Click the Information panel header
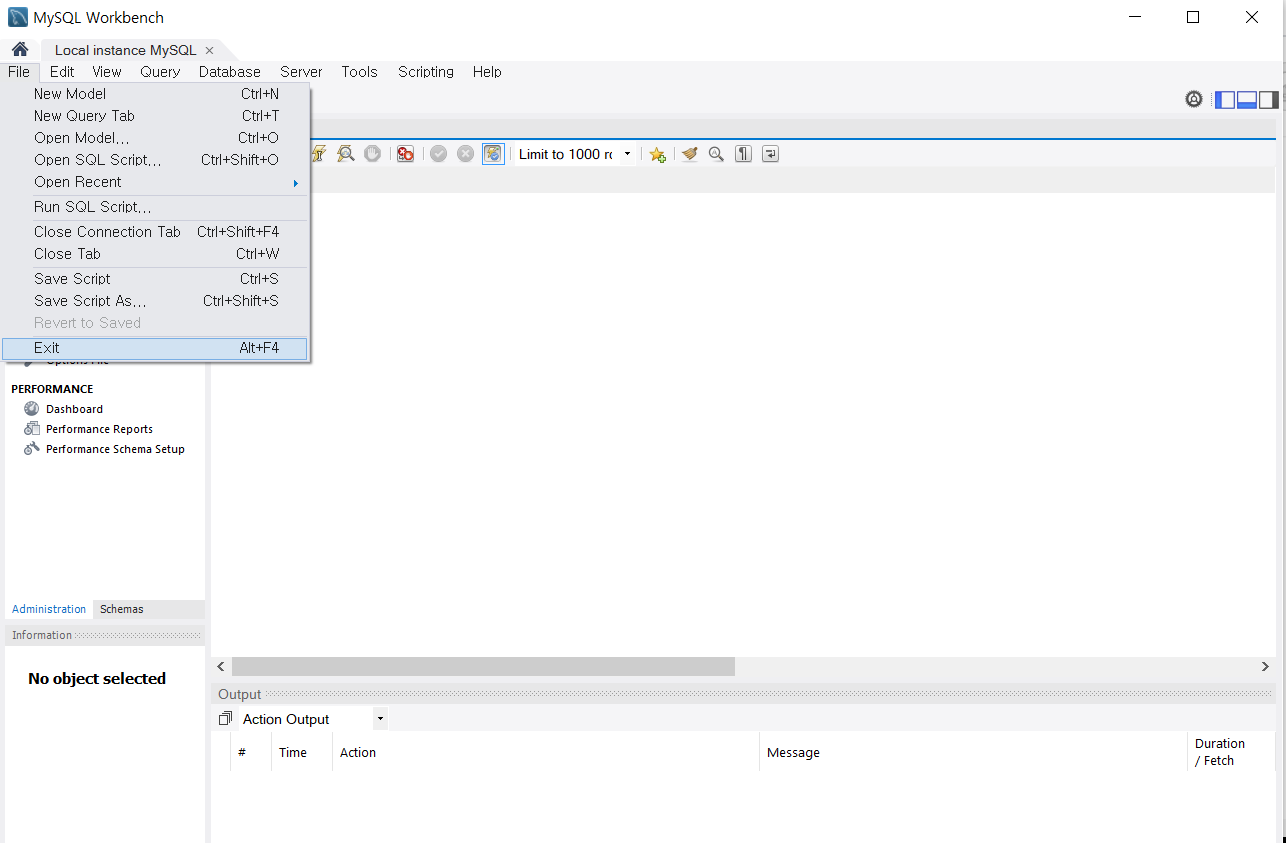The height and width of the screenshot is (843, 1286). (104, 635)
